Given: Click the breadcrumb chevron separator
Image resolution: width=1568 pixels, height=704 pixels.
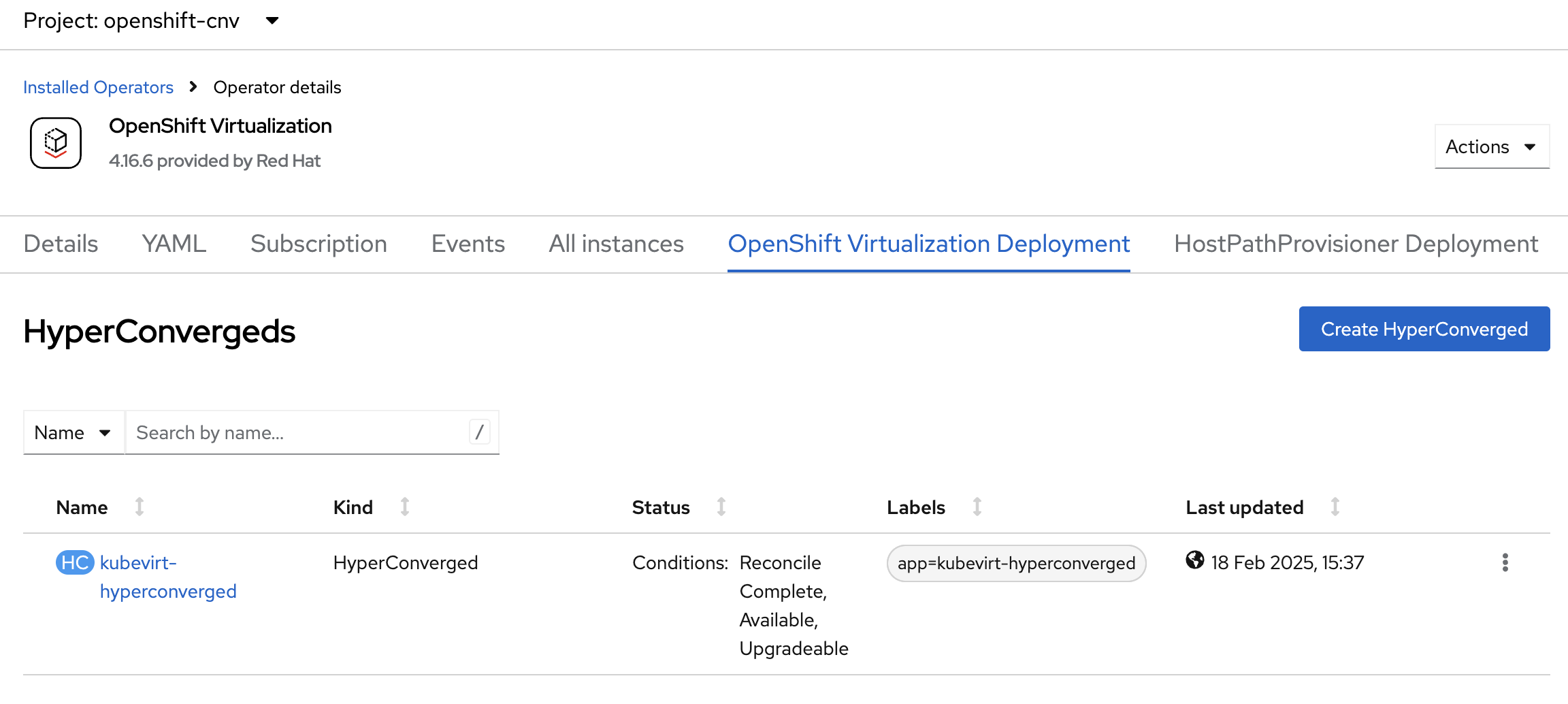Looking at the screenshot, I should (193, 86).
